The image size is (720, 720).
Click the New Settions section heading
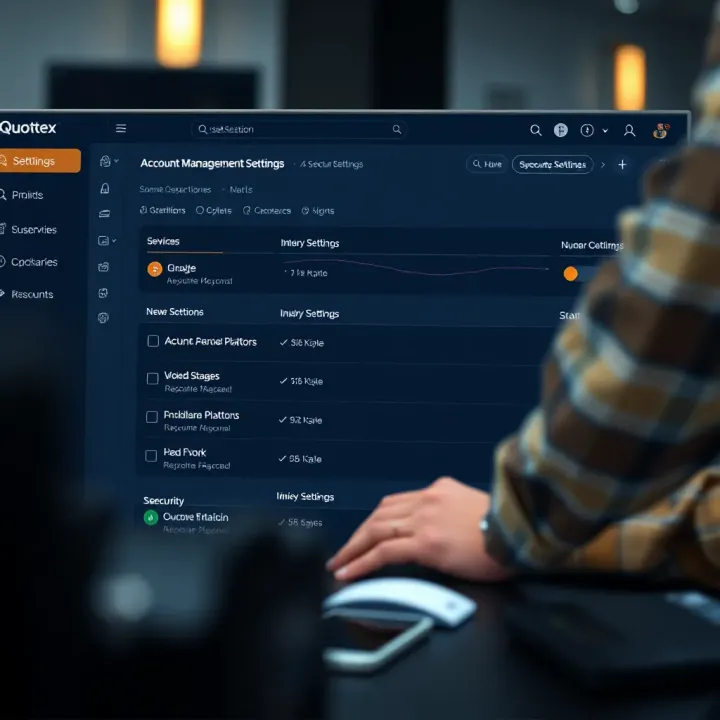[x=174, y=312]
